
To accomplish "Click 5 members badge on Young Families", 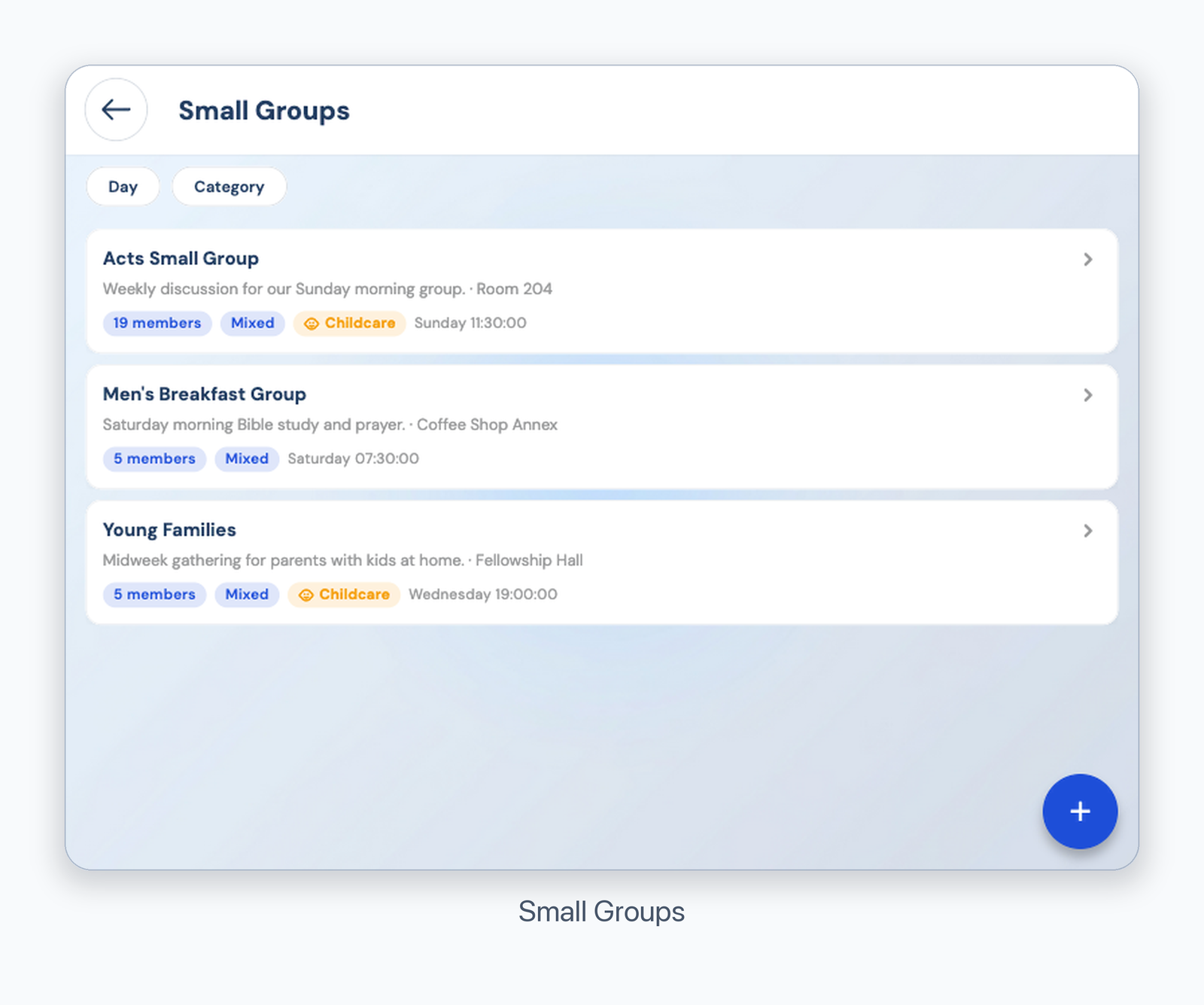I will click(x=154, y=594).
